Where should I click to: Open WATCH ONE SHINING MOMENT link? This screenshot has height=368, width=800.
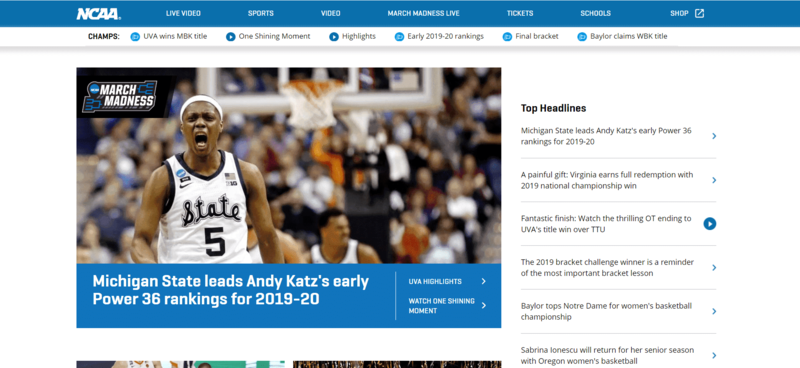click(442, 306)
